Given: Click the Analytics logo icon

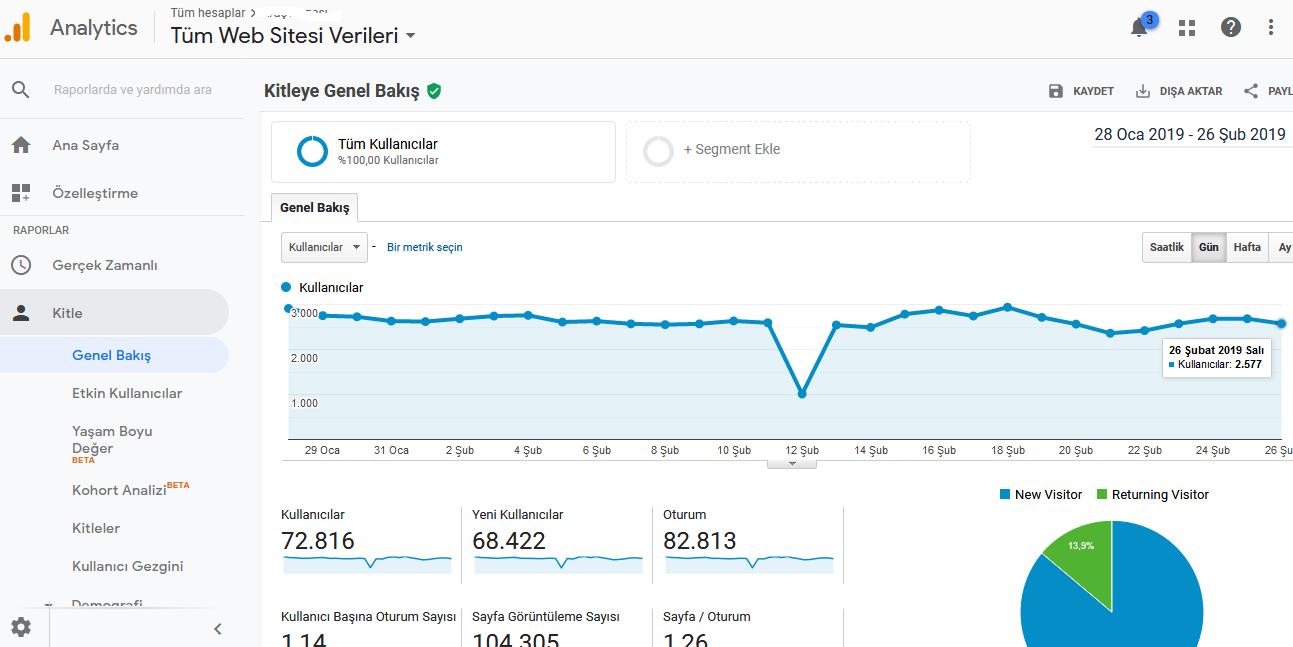Looking at the screenshot, I should tap(17, 27).
